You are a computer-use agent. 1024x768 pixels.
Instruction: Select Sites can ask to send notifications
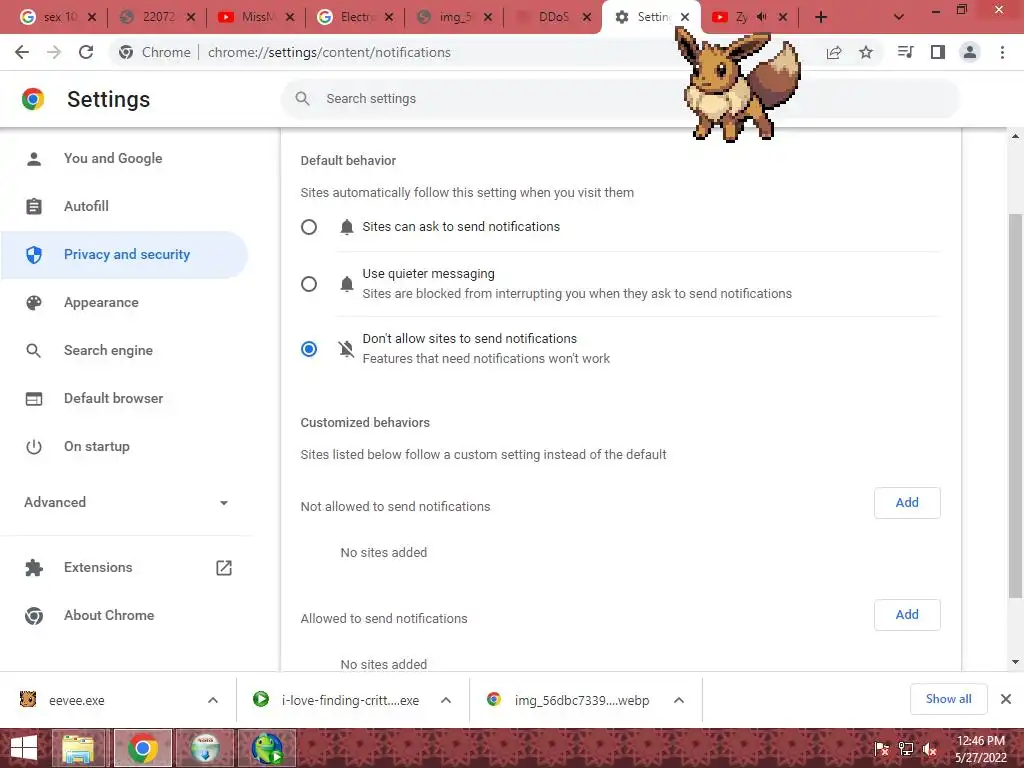click(309, 227)
